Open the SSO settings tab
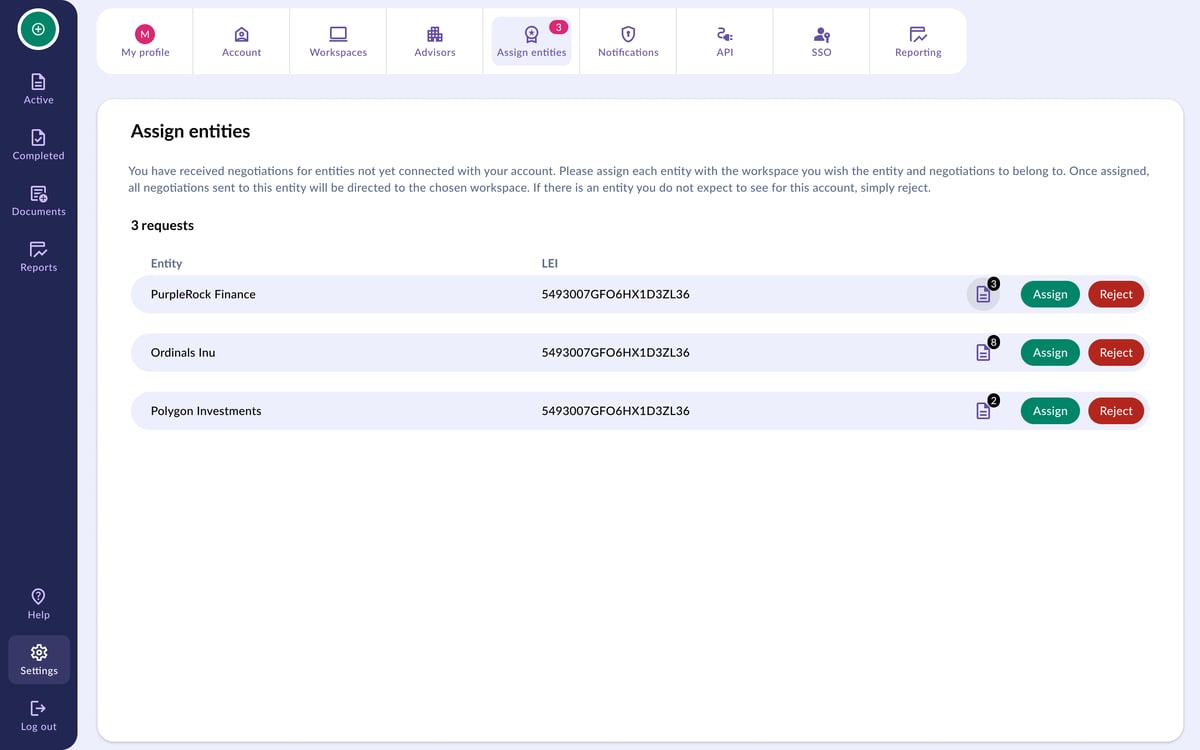The image size is (1200, 750). [x=821, y=42]
